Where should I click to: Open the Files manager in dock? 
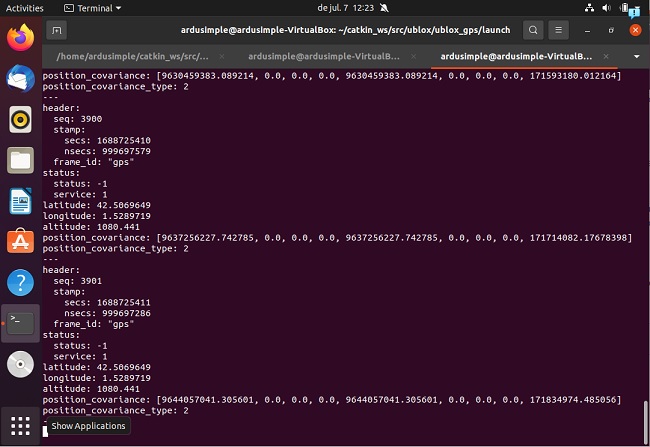(x=20, y=160)
